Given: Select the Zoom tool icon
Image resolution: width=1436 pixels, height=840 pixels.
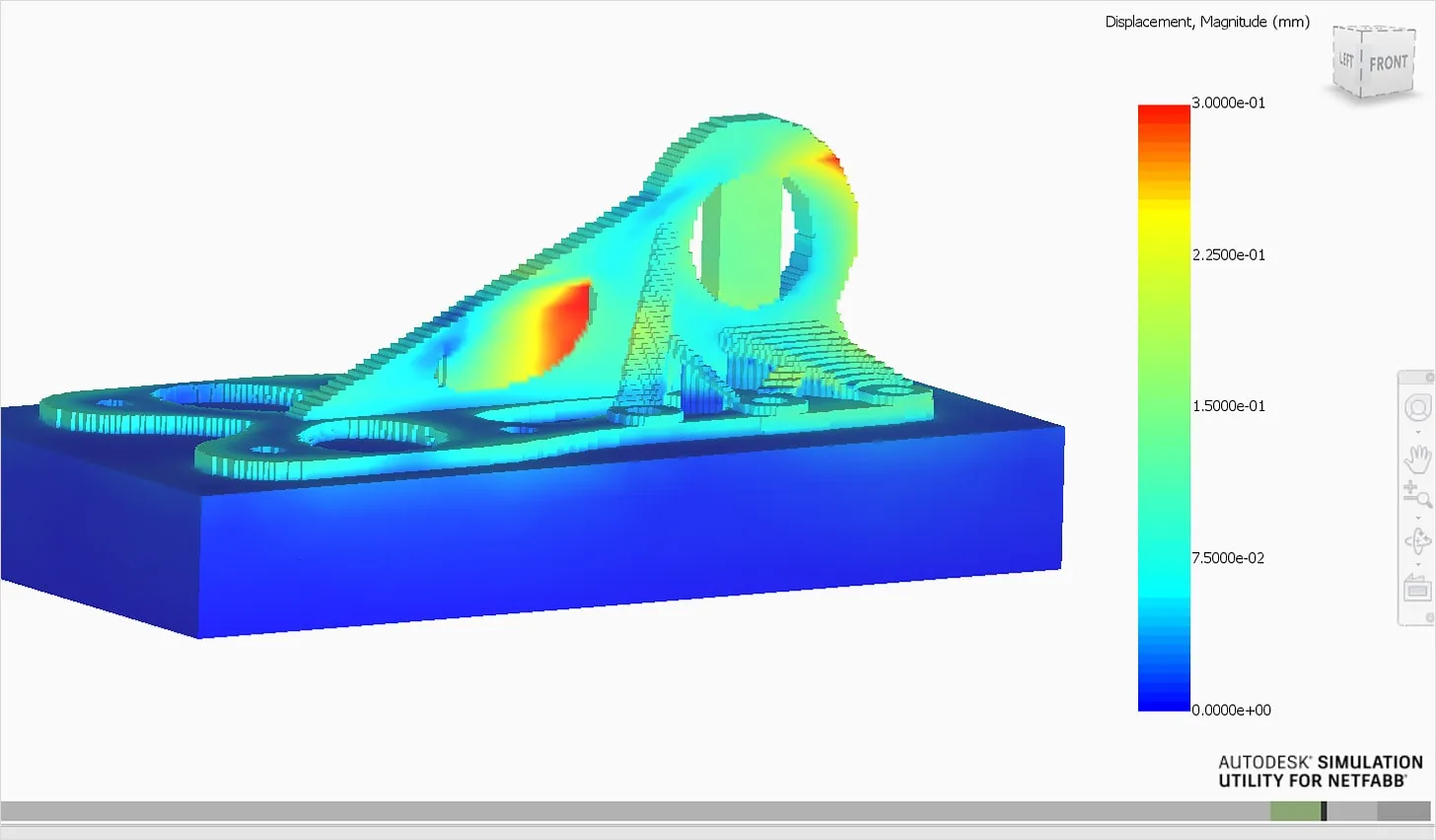Looking at the screenshot, I should click(1417, 491).
